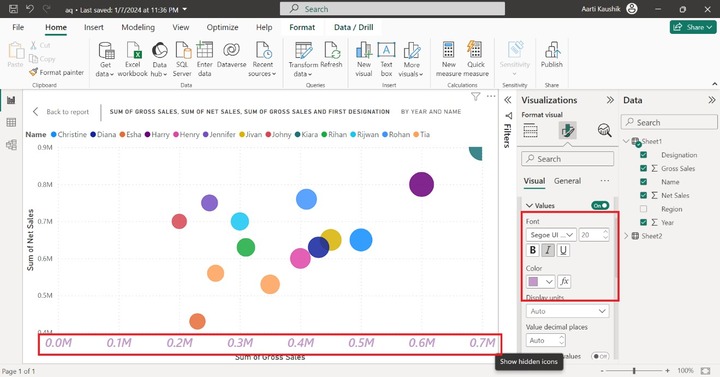Go Back to report
This screenshot has height=377, width=720.
[x=62, y=112]
